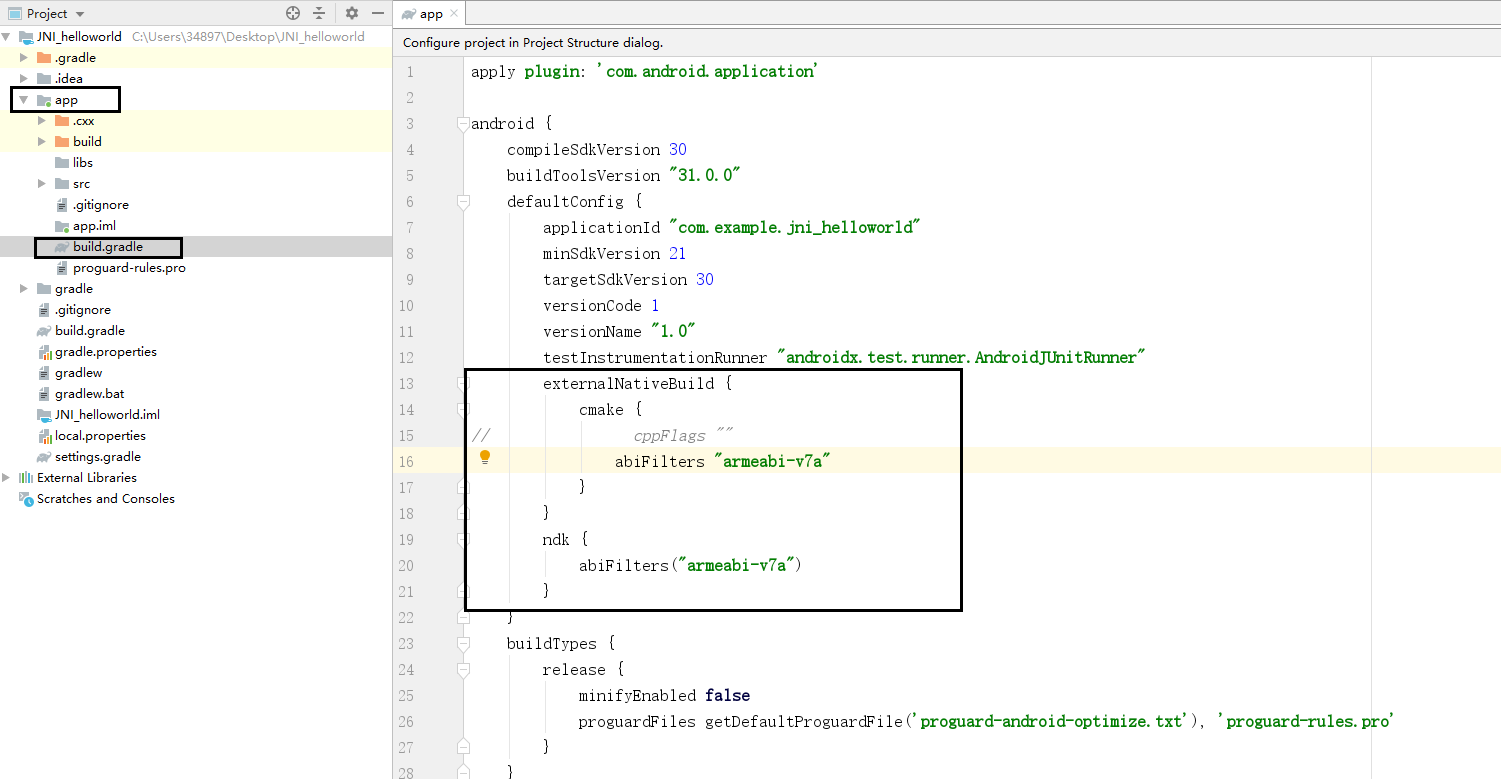Expand the src folder
Screen dimensions: 1501x779
coord(42,183)
